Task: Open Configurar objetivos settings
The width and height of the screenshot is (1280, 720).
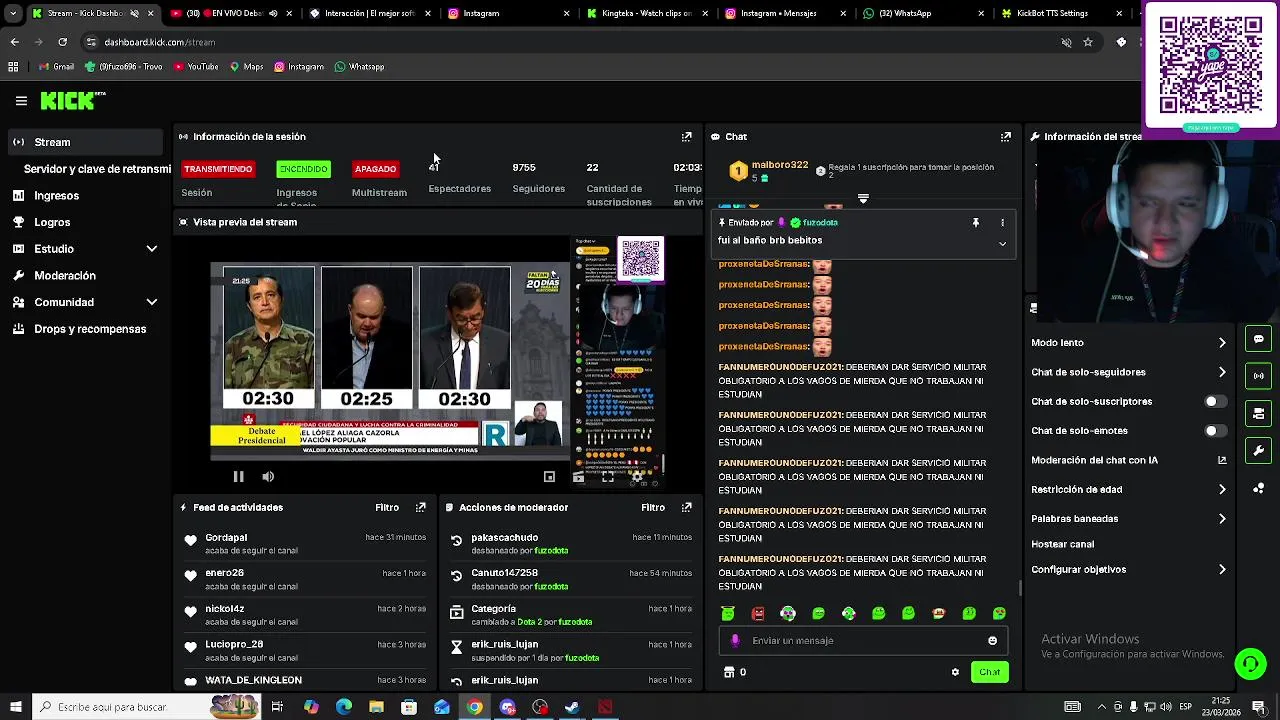Action: (1128, 570)
